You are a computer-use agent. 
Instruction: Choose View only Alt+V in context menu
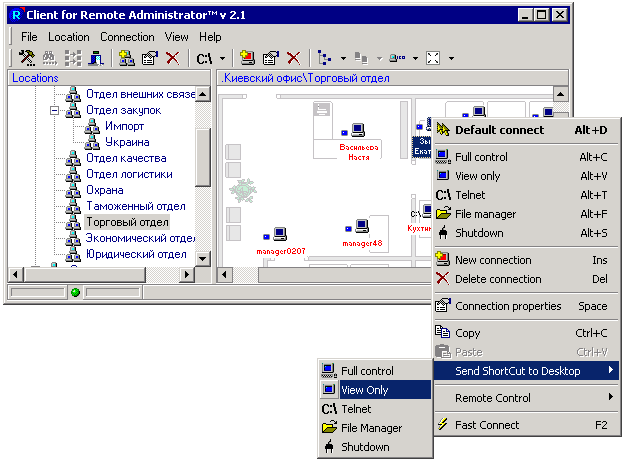pyautogui.click(x=526, y=176)
